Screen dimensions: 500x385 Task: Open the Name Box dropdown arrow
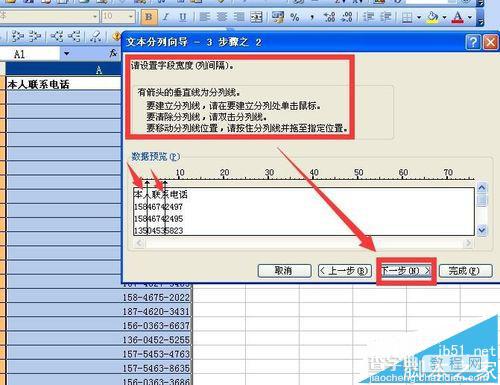pyautogui.click(x=66, y=53)
